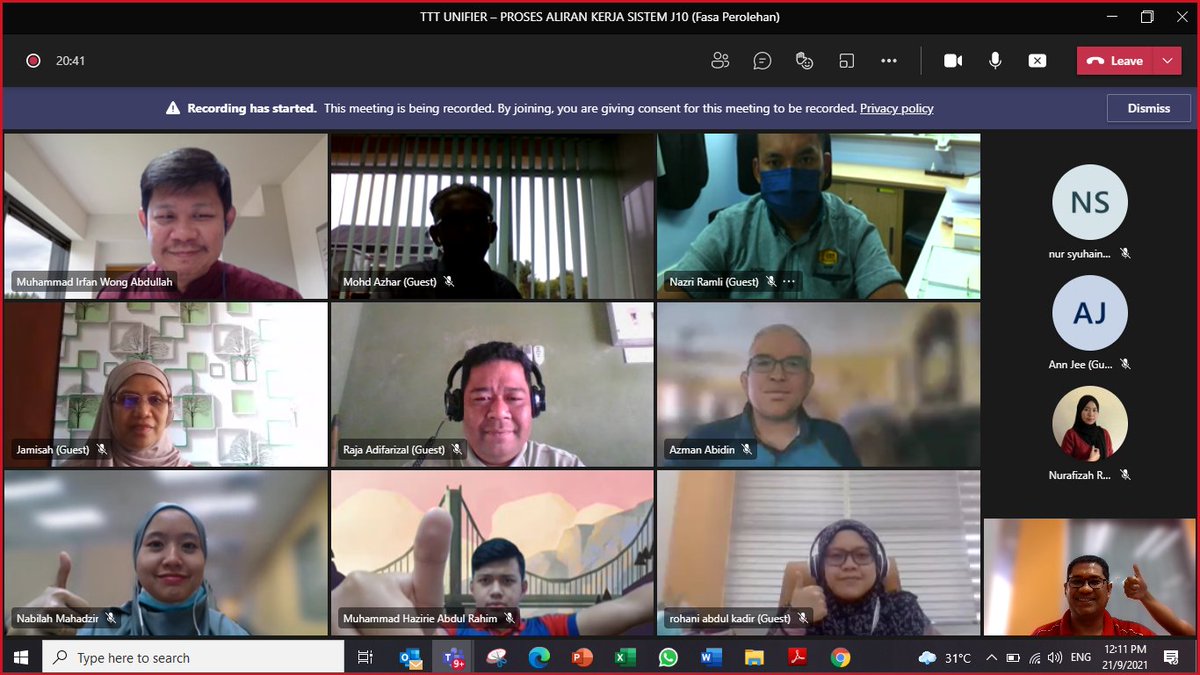Open the More actions menu
Screen dimensions: 1200x675
(889, 60)
